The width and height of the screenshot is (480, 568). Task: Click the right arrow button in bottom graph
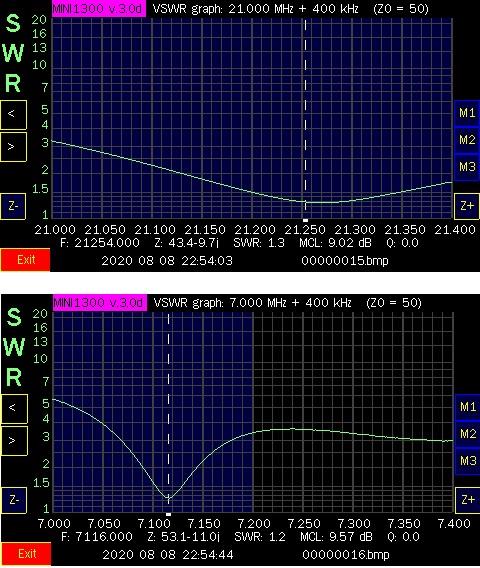(14, 441)
